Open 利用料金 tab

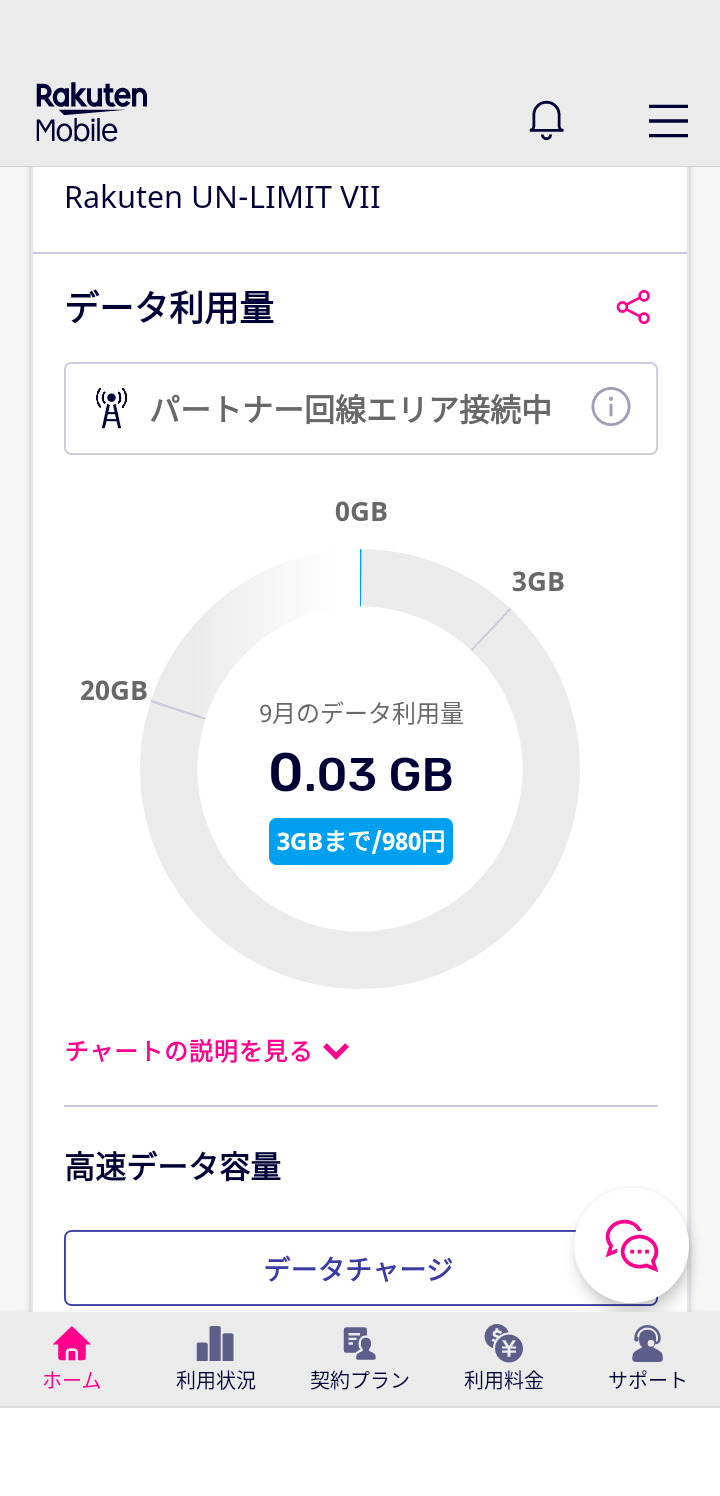503,1358
